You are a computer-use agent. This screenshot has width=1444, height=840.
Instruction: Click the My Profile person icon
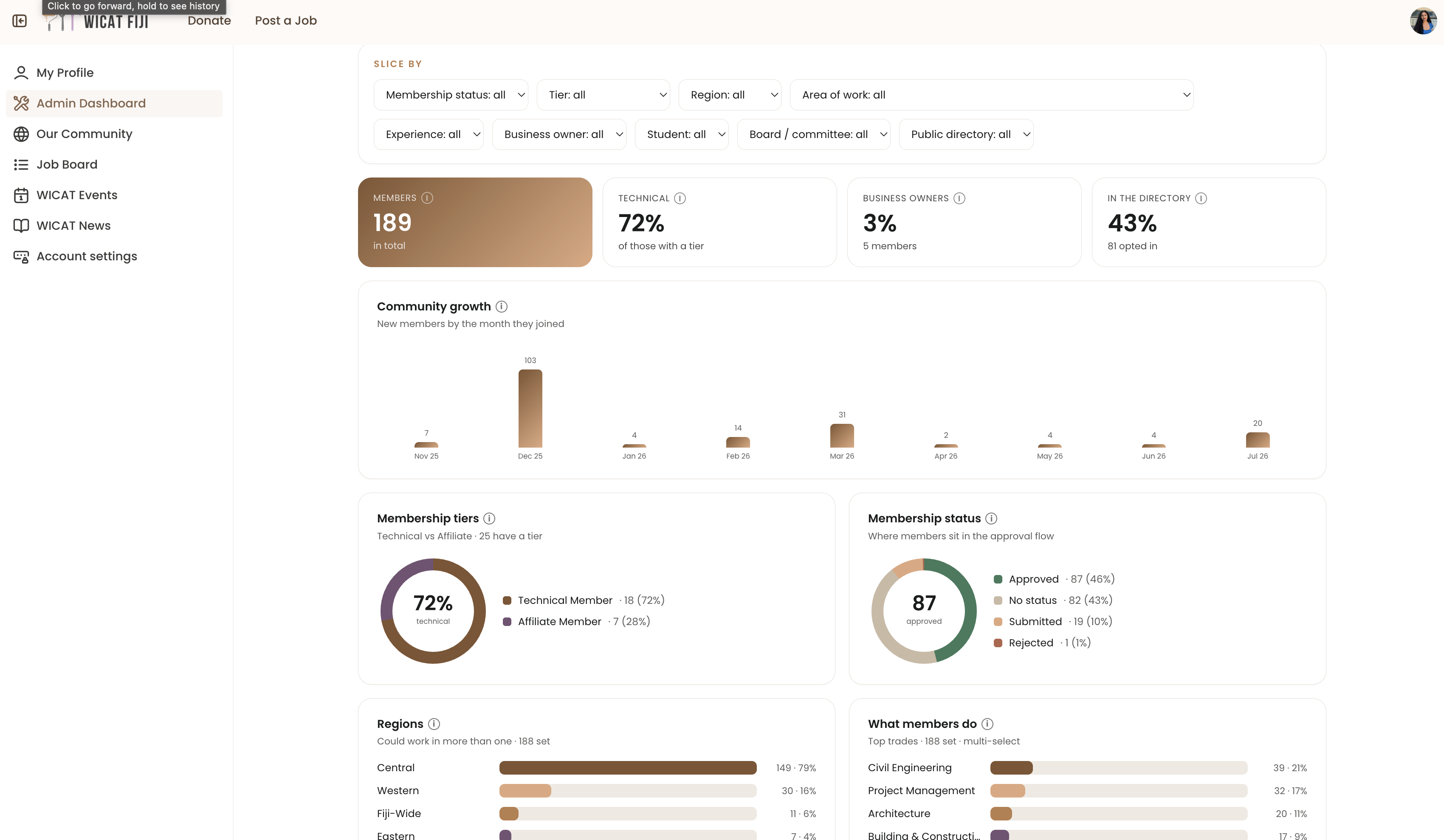click(21, 73)
